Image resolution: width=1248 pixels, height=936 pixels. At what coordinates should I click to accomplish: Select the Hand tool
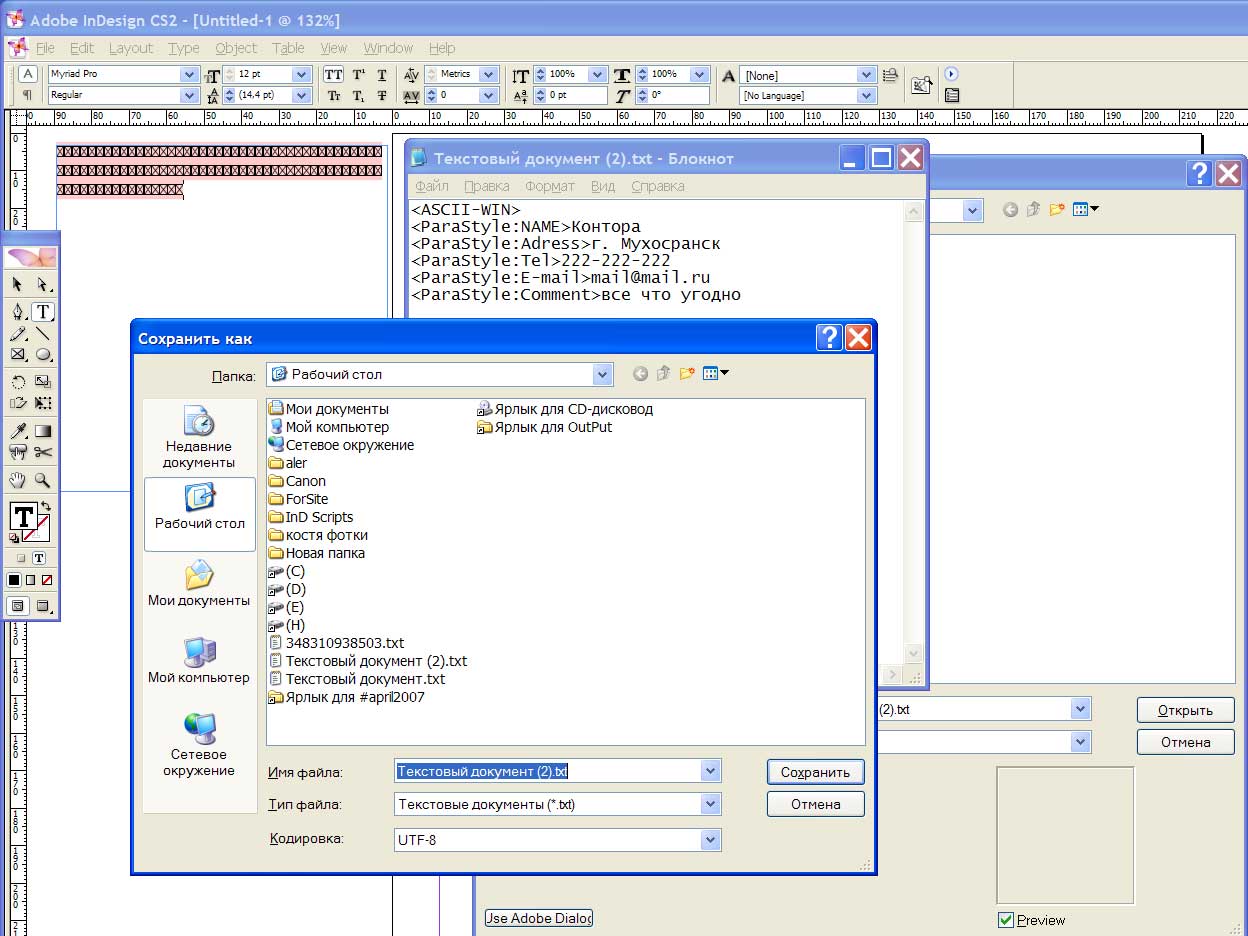coord(18,480)
